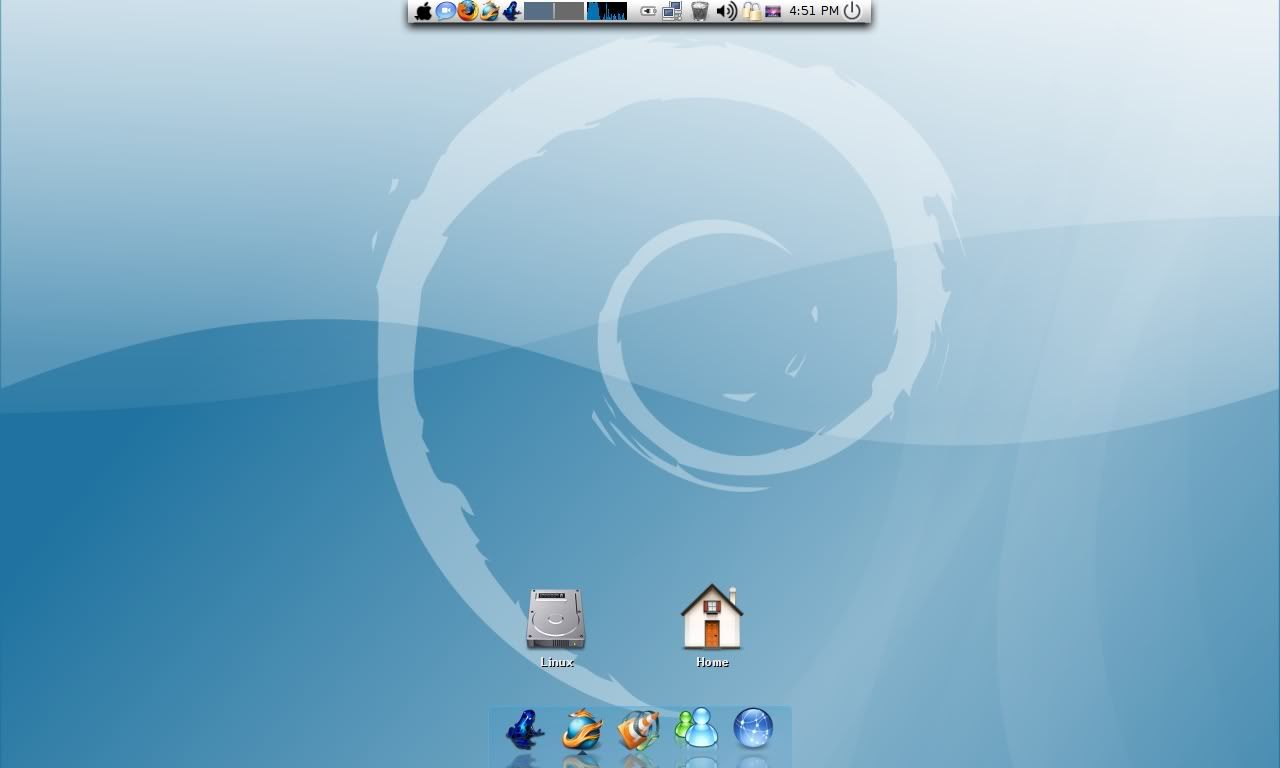This screenshot has width=1280, height=768.
Task: Click the padlock lock-screen icon
Action: click(751, 11)
